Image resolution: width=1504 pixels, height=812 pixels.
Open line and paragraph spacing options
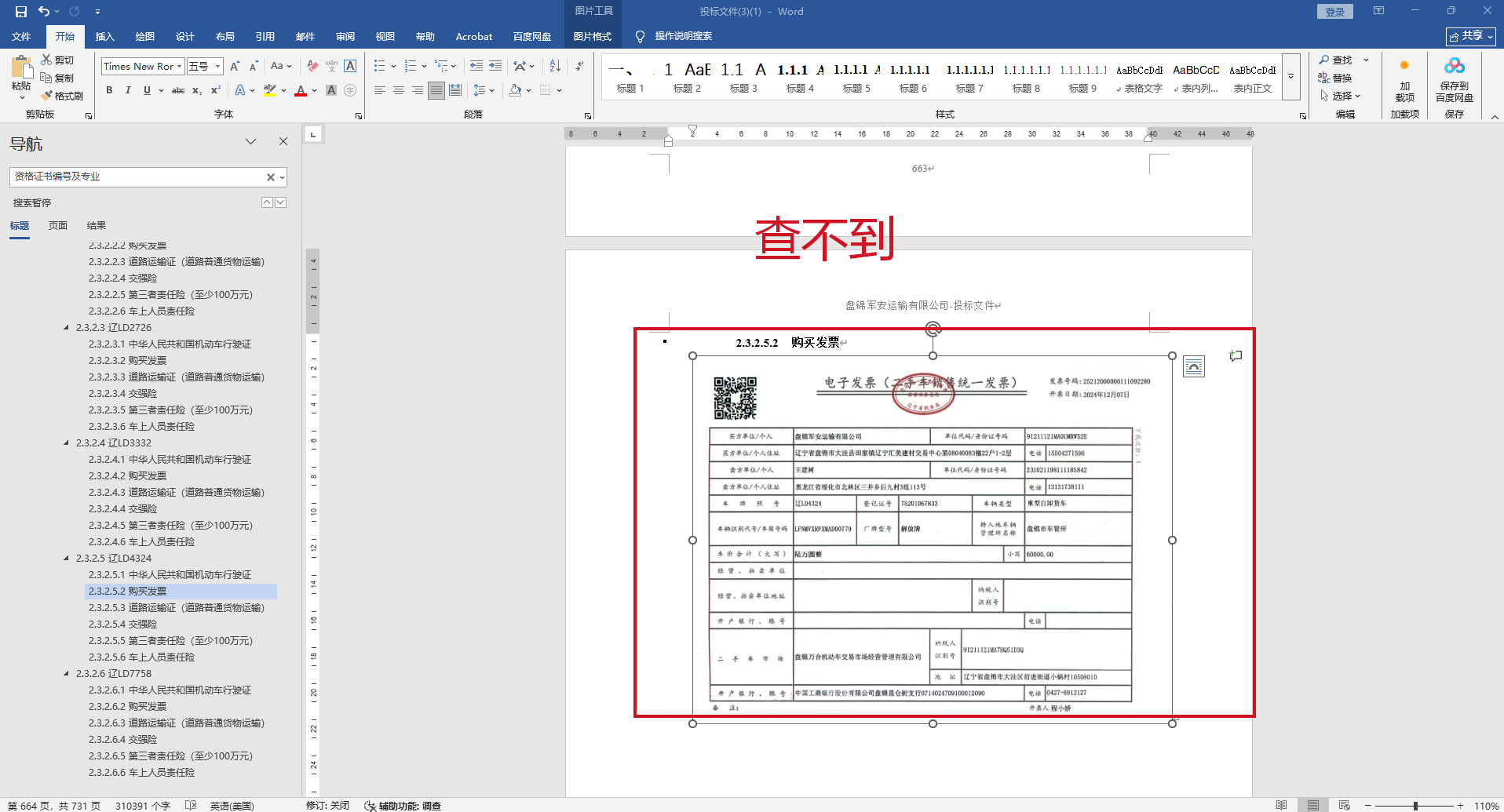click(x=484, y=90)
